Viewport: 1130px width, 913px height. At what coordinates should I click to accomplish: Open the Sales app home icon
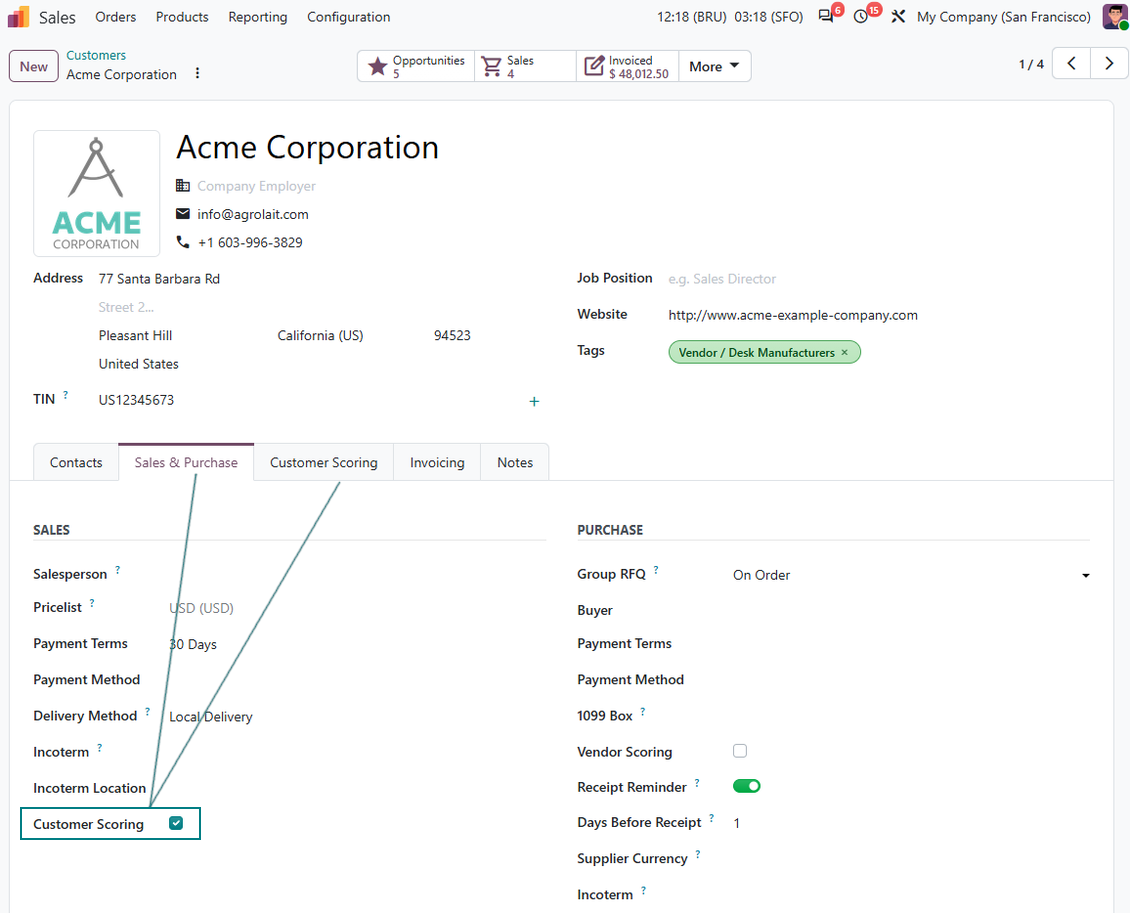[18, 17]
